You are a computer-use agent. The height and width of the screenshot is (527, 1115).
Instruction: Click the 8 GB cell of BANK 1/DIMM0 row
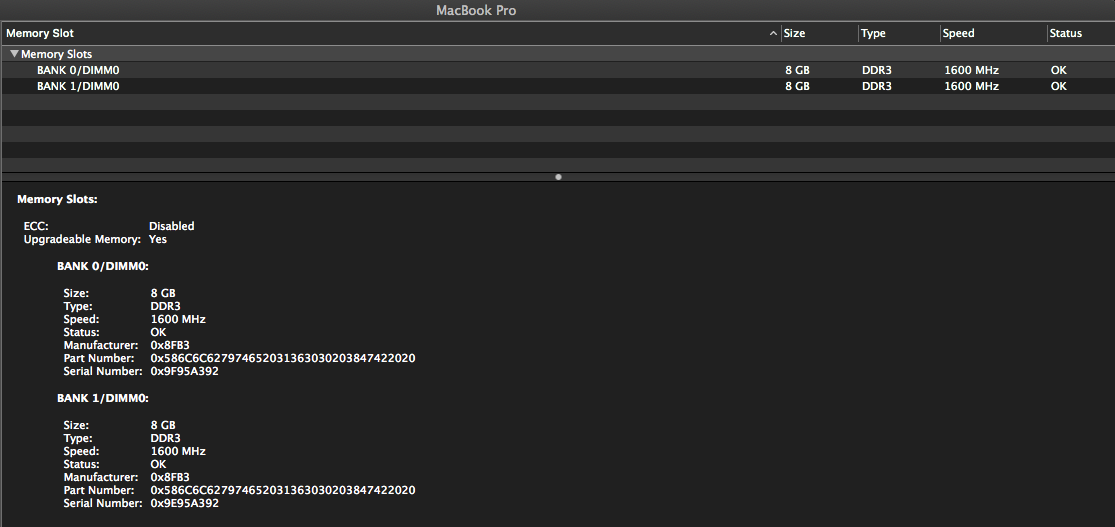[x=797, y=86]
